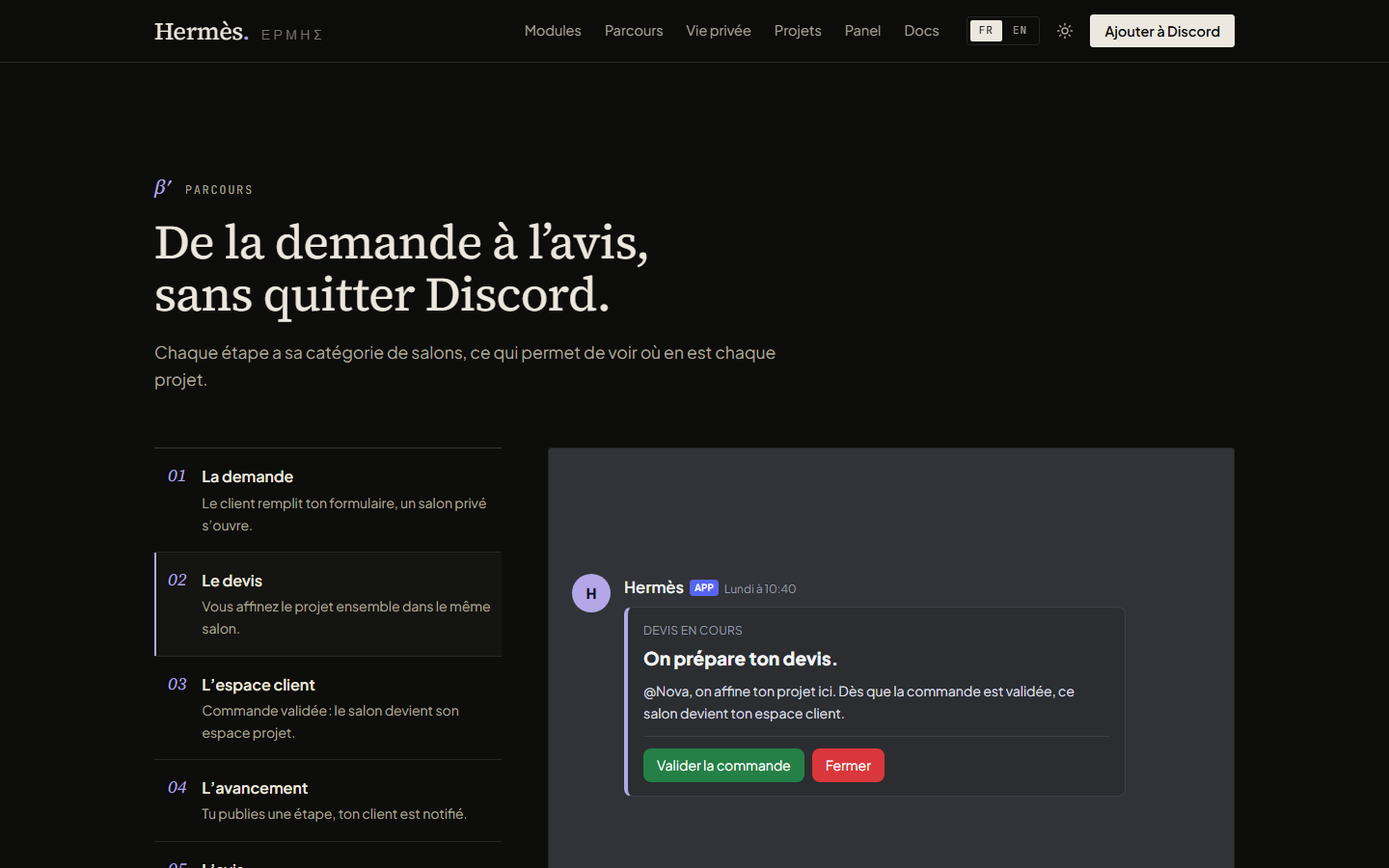The width and height of the screenshot is (1389, 868).
Task: Click the Hermès bot avatar circle
Action: point(591,593)
